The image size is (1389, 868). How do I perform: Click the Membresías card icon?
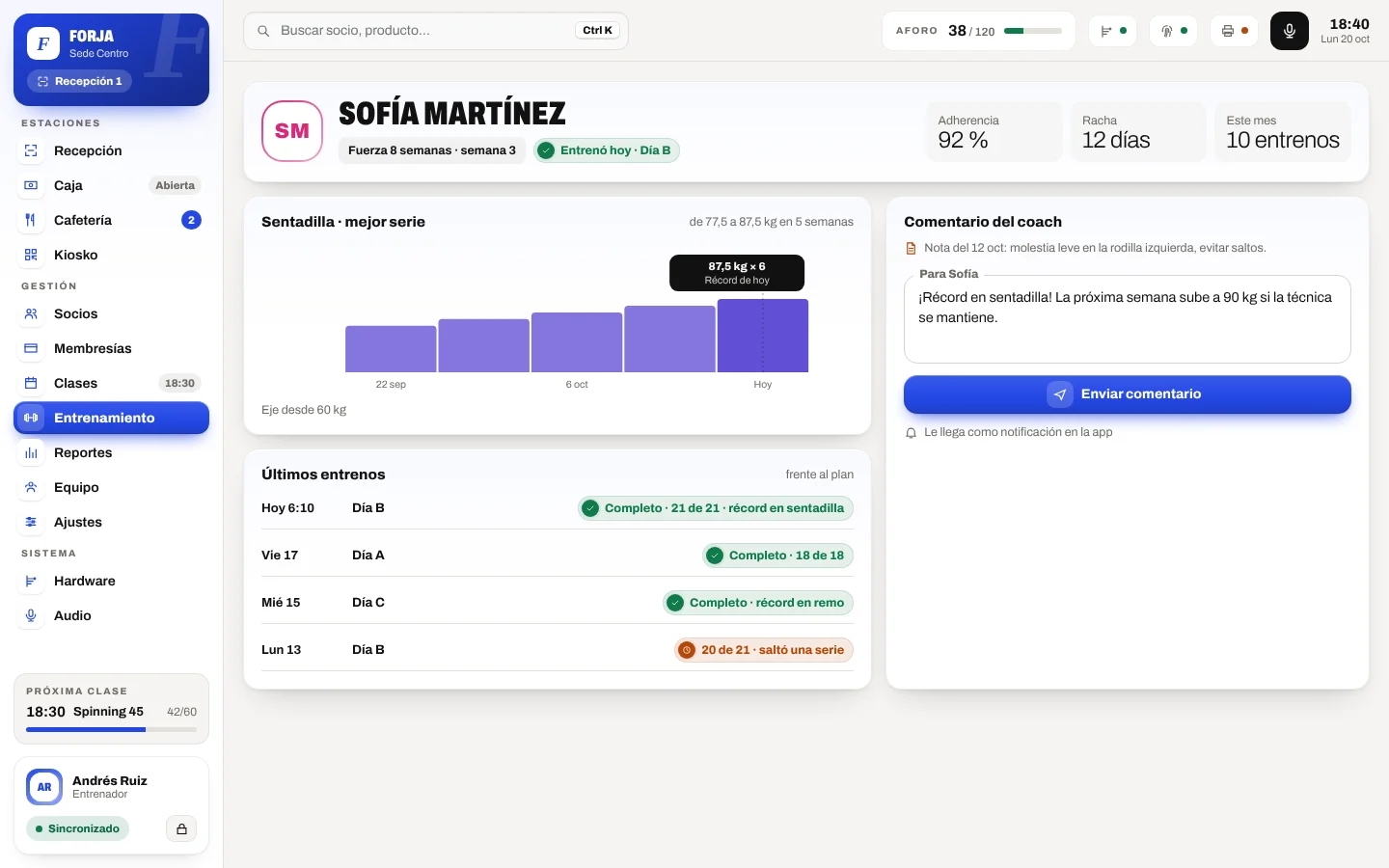[x=31, y=348]
